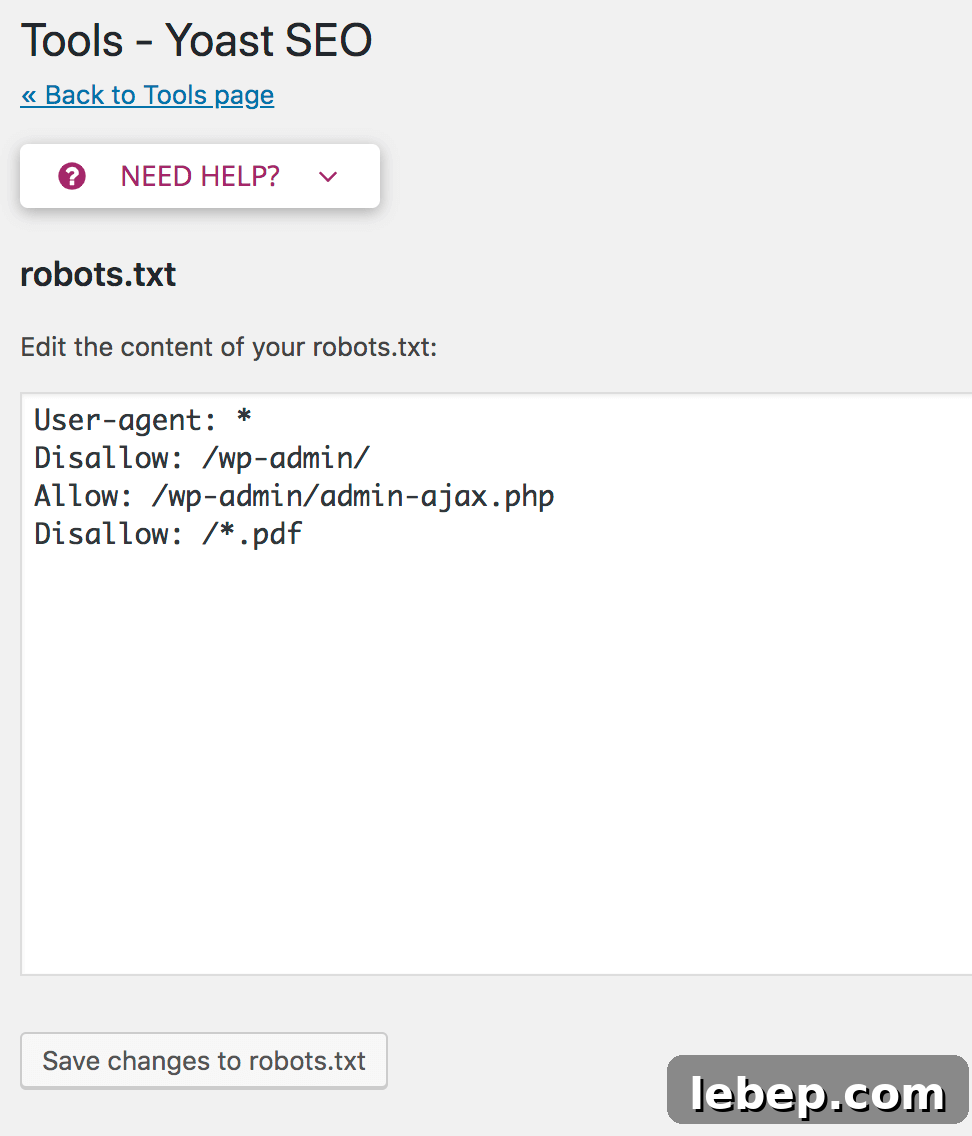Click inside the robots.txt editor textarea
The width and height of the screenshot is (972, 1136).
tap(497, 684)
